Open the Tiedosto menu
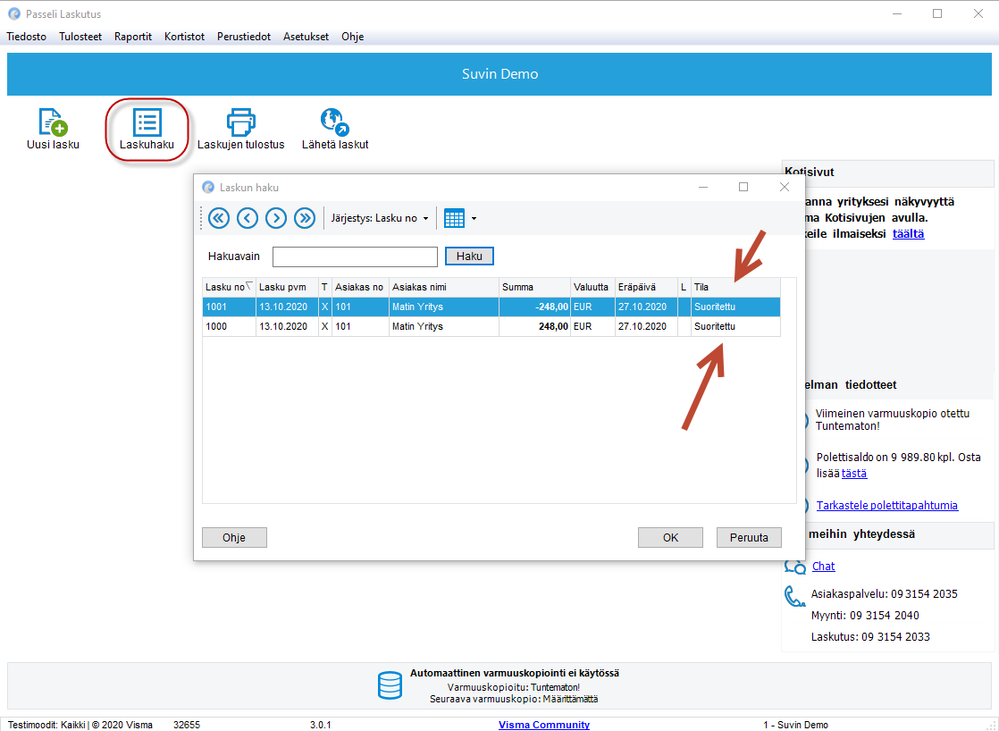Viewport: 999px width, 731px height. (26, 36)
